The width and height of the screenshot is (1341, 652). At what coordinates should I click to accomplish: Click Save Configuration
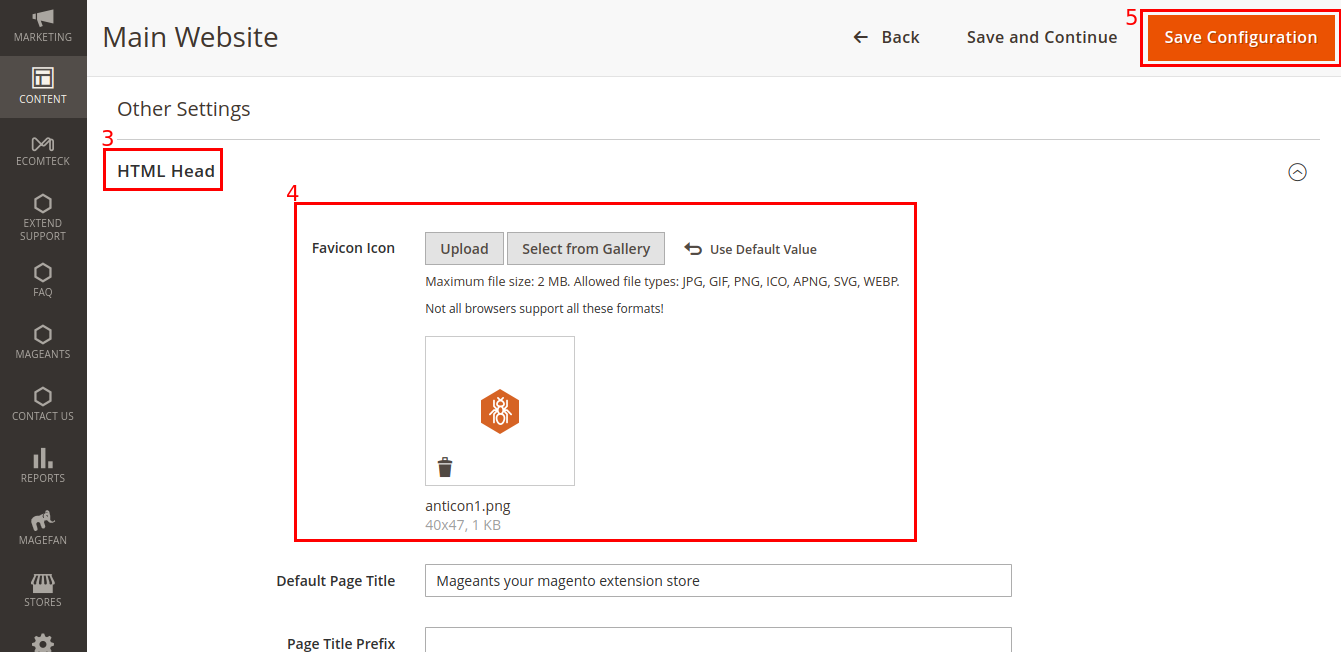(x=1240, y=37)
